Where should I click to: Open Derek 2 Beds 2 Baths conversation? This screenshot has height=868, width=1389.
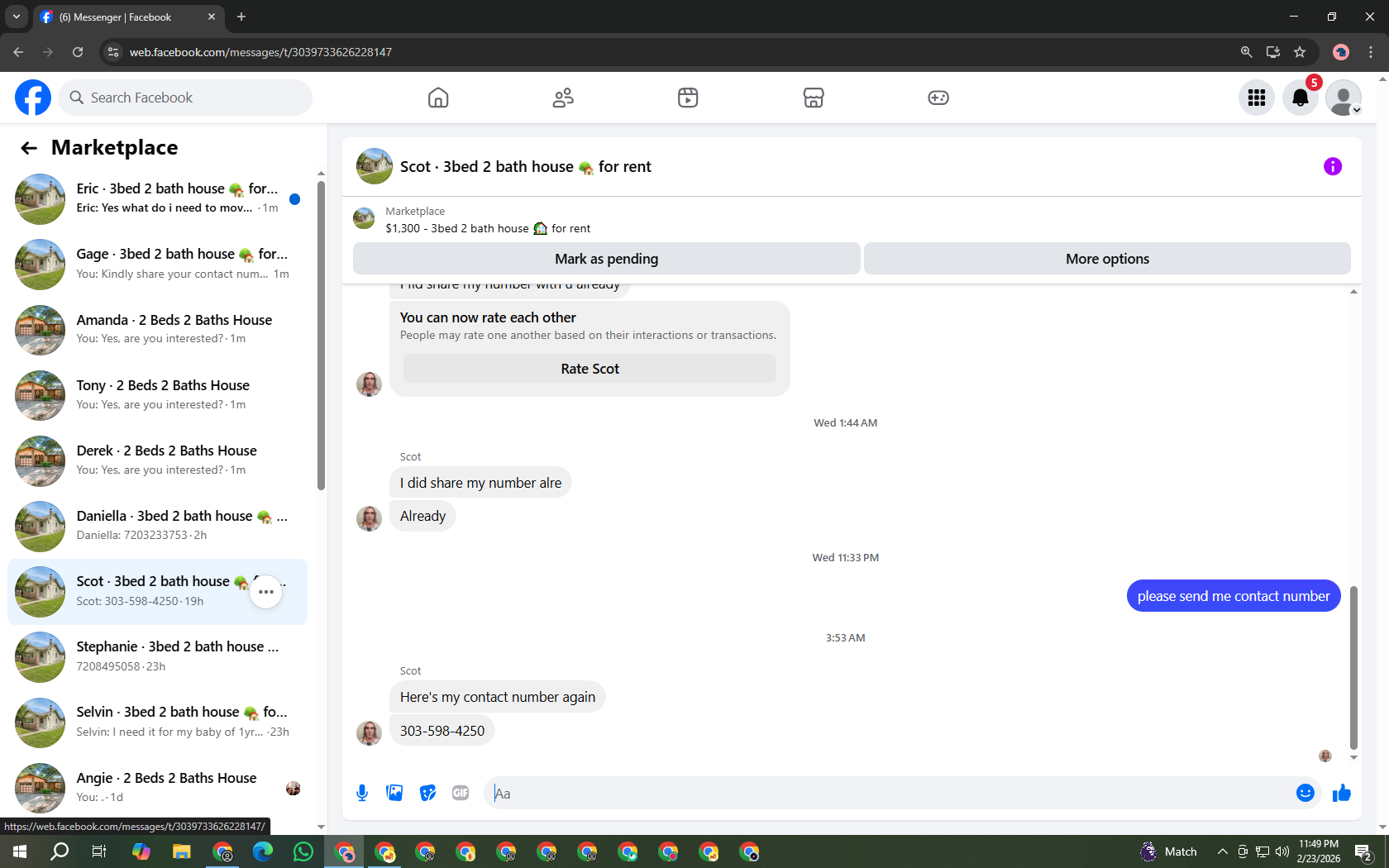(x=157, y=460)
